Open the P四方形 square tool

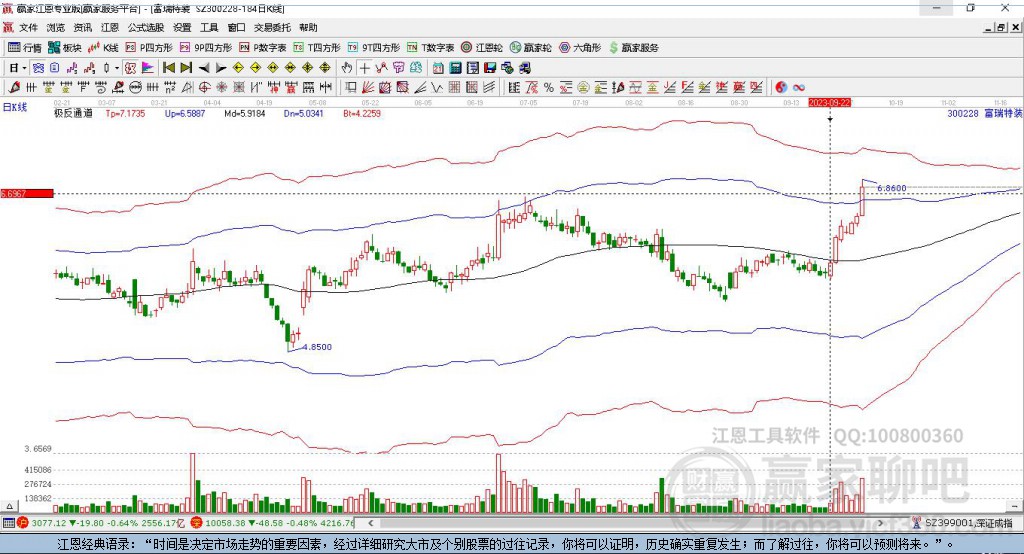point(149,48)
